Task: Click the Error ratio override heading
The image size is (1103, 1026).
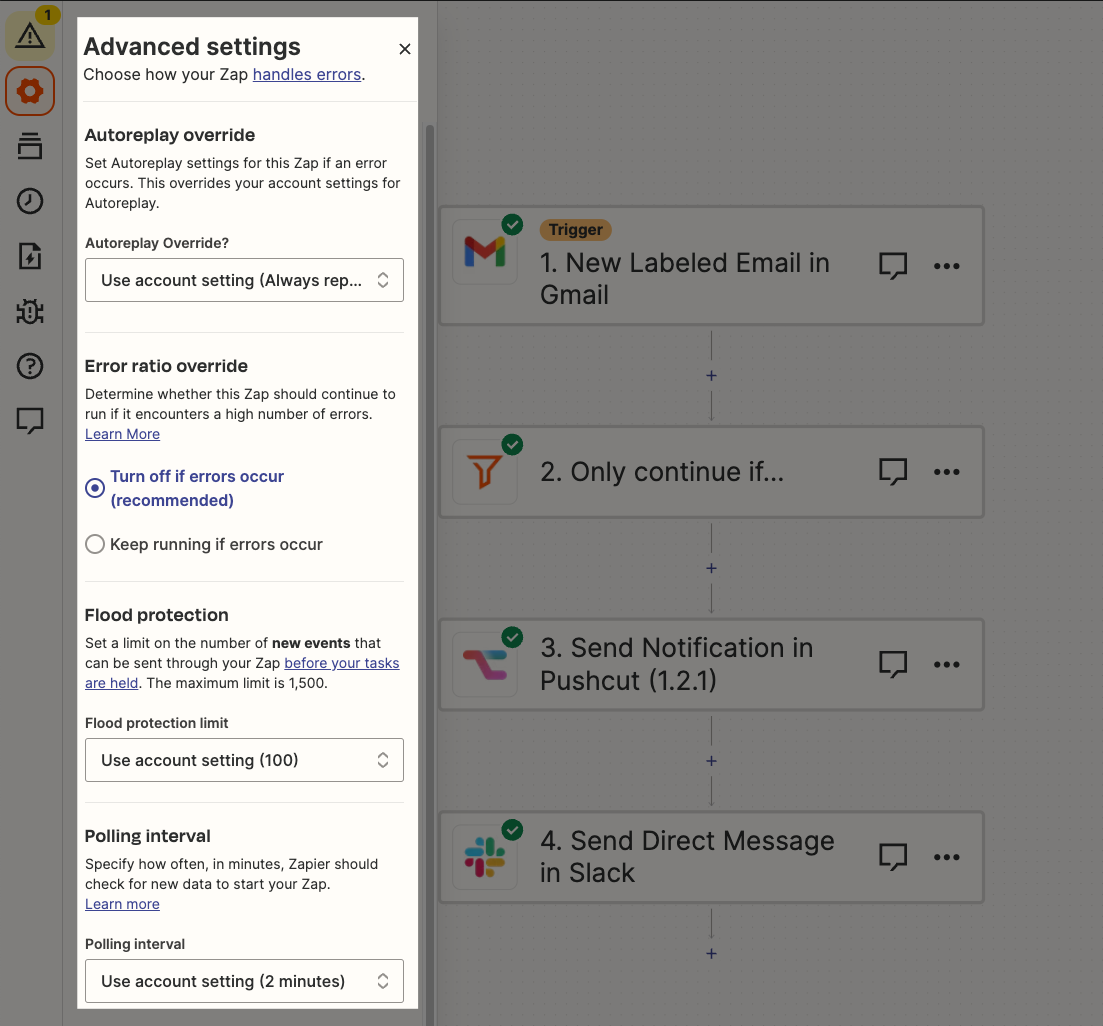Action: [x=166, y=366]
